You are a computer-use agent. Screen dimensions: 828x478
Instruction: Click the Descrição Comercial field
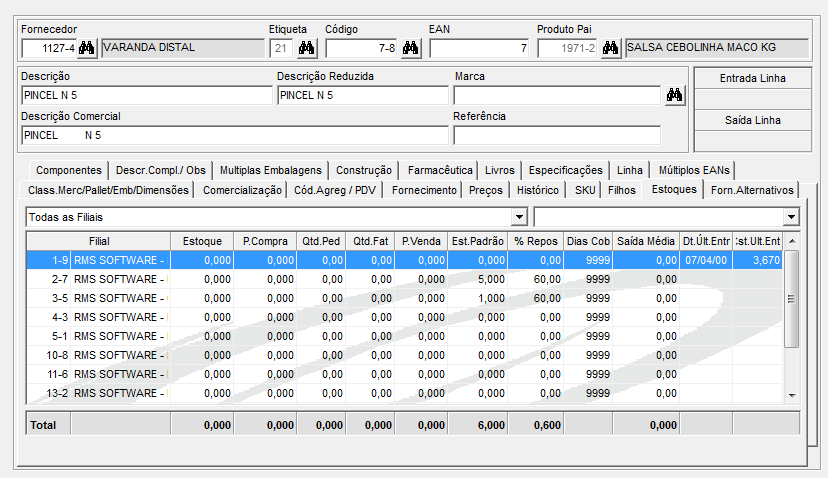pos(235,136)
